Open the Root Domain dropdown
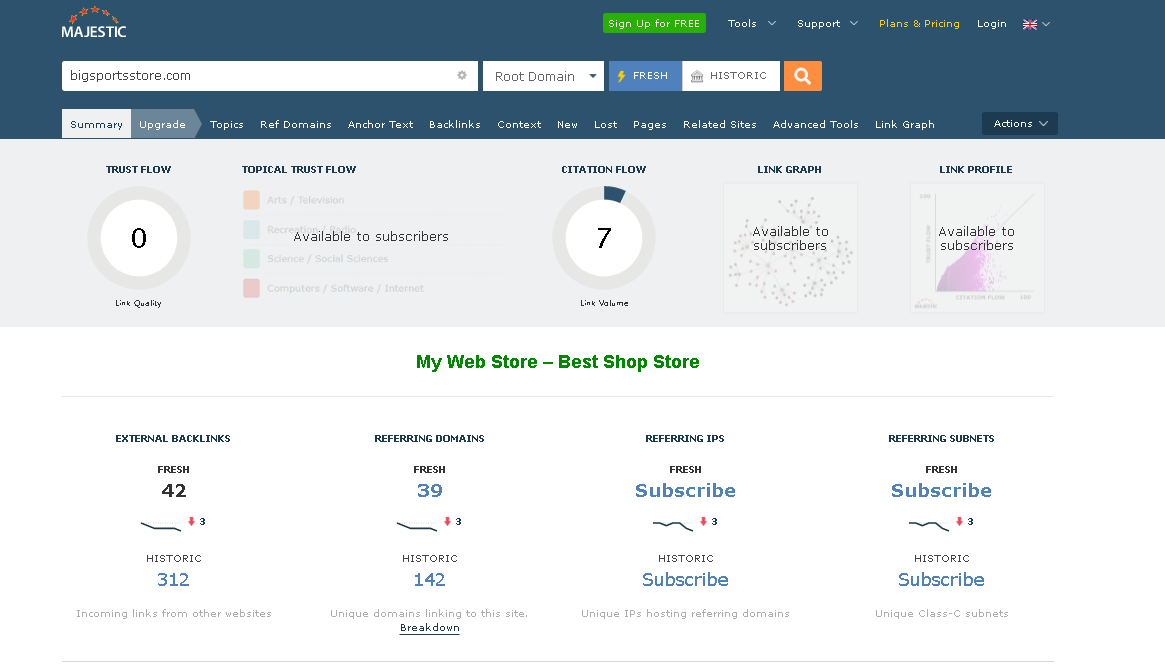1165x667 pixels. 543,76
